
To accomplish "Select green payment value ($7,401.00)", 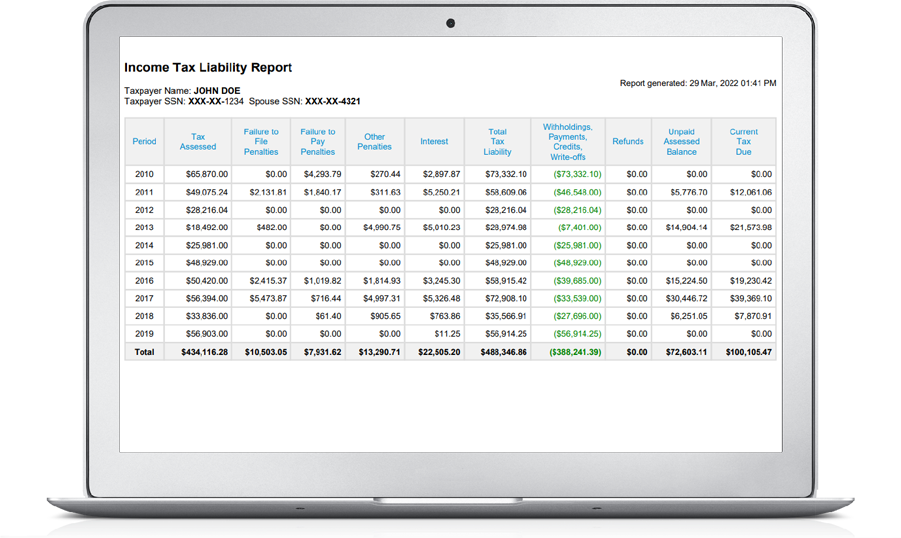I will coord(580,228).
